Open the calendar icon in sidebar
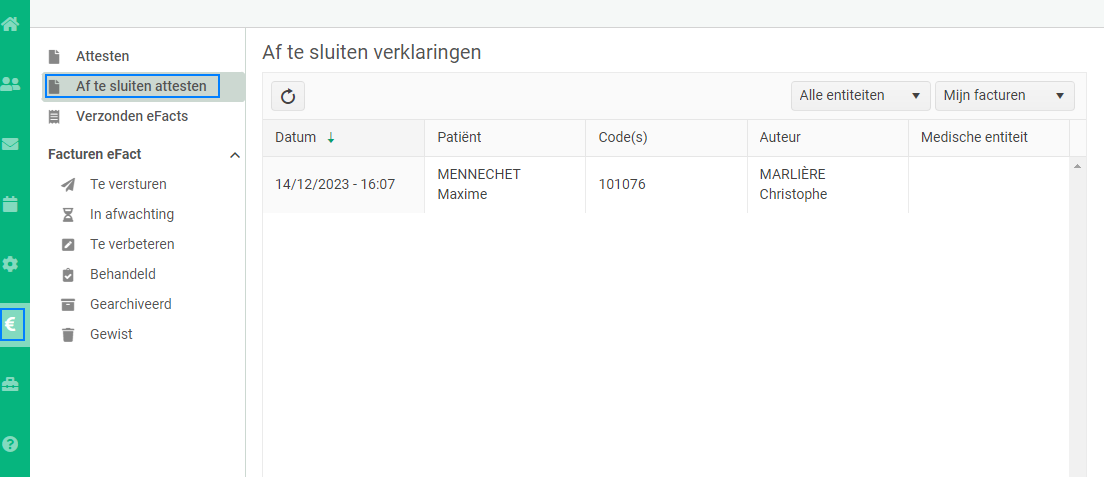The width and height of the screenshot is (1104, 477). tap(10, 204)
